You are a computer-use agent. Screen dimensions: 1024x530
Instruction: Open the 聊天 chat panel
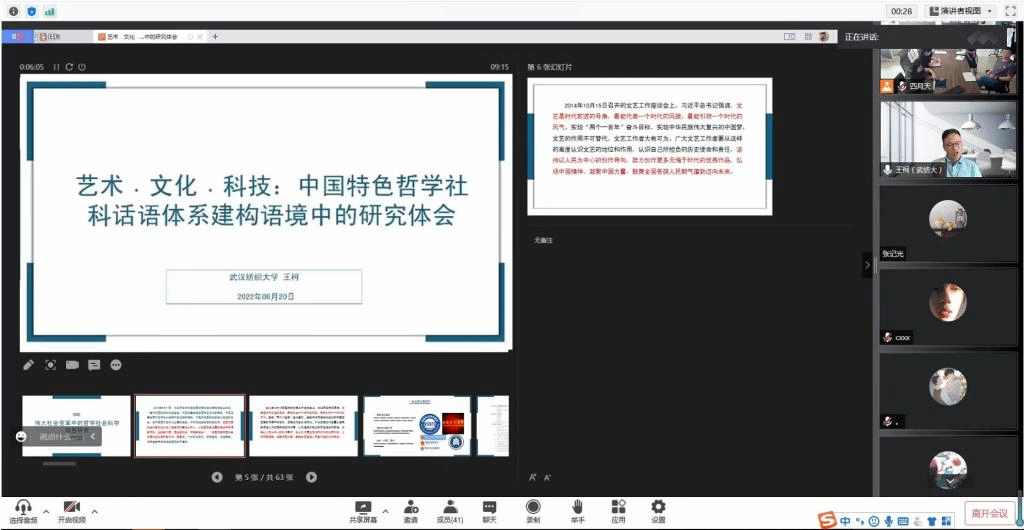(489, 508)
